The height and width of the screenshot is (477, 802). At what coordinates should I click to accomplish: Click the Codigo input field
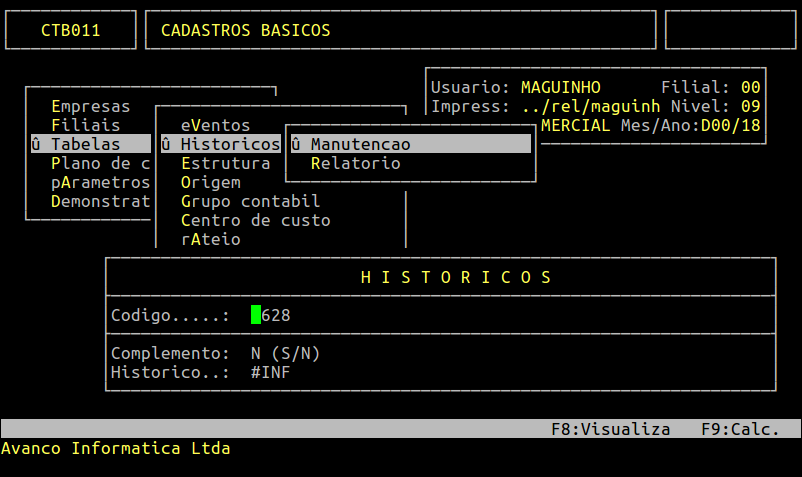point(271,315)
